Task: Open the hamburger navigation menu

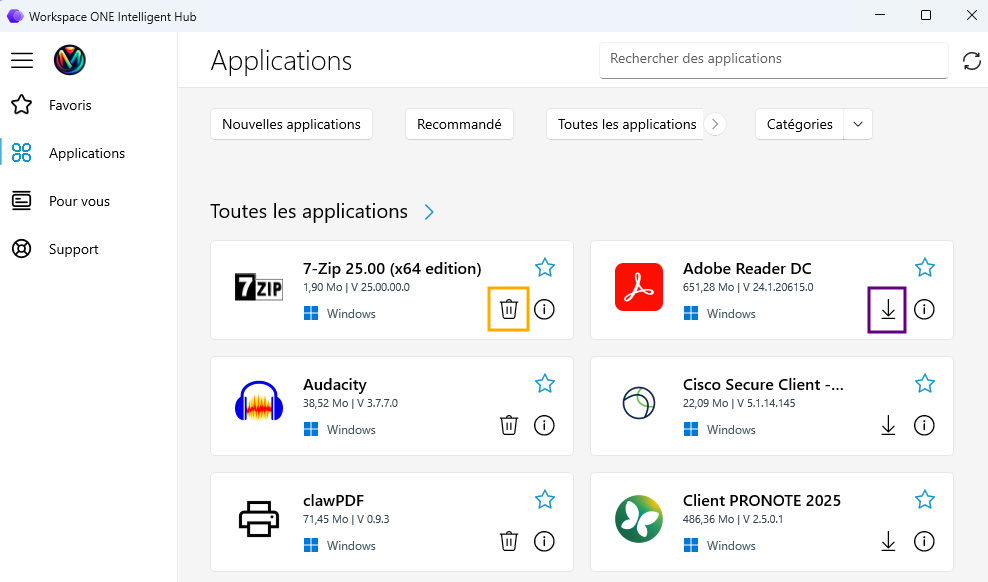Action: tap(22, 60)
